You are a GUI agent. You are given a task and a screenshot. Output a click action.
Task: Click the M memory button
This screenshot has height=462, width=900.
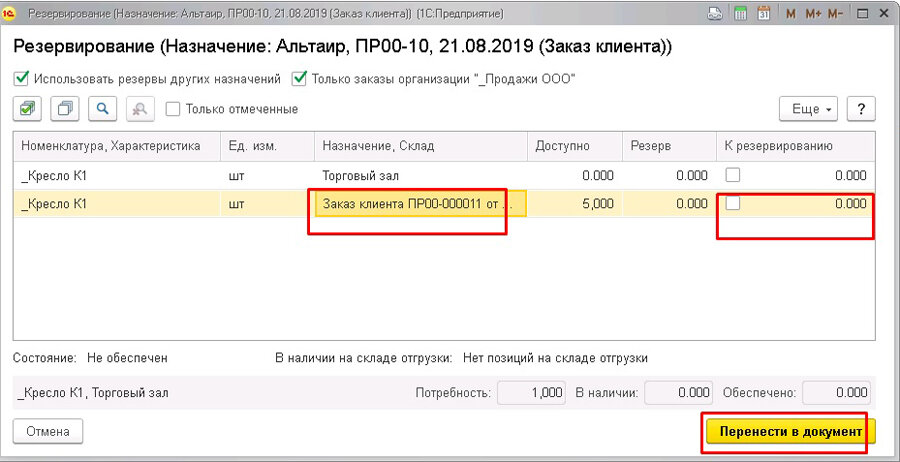click(x=791, y=14)
